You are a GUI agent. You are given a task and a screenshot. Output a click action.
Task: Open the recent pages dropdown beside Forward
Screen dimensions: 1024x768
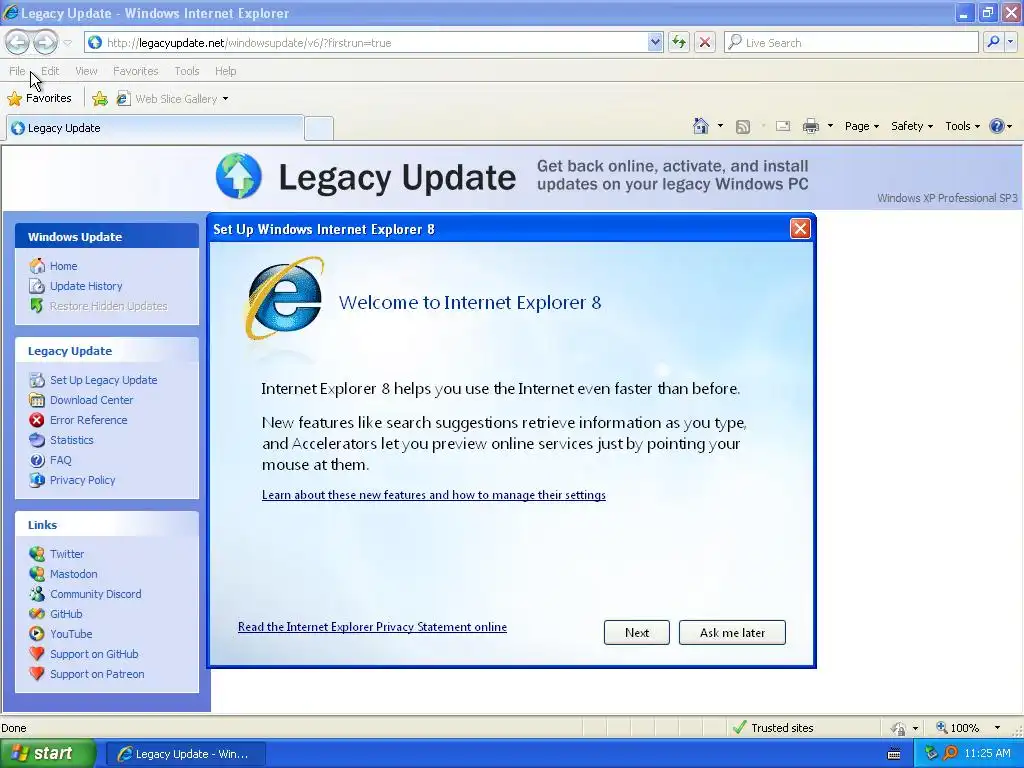pyautogui.click(x=68, y=43)
